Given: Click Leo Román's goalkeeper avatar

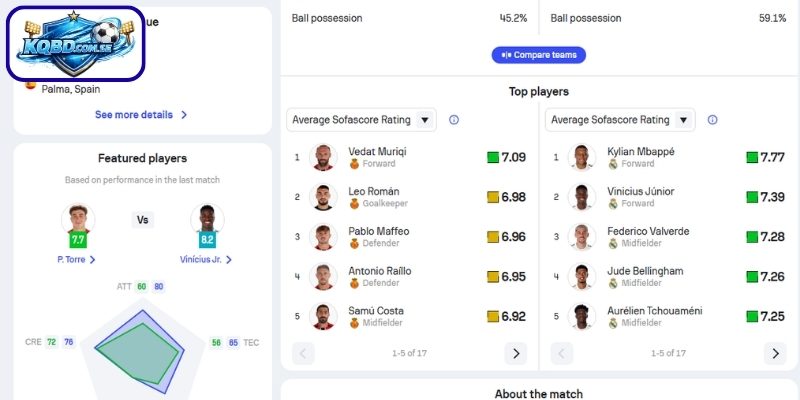Looking at the screenshot, I should 323,197.
